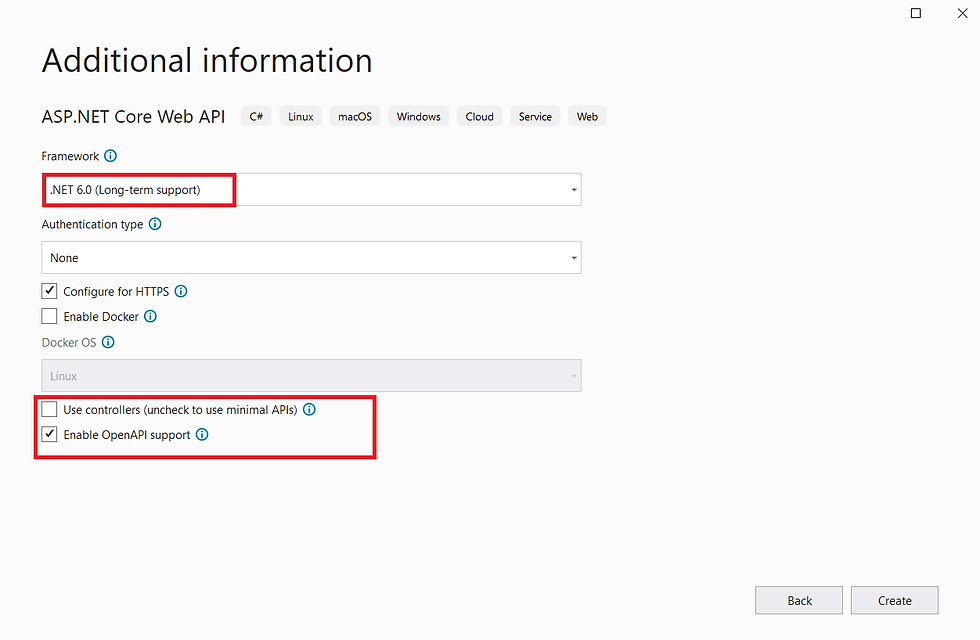Check the Enable Docker checkbox
This screenshot has height=640, width=980.
click(49, 316)
